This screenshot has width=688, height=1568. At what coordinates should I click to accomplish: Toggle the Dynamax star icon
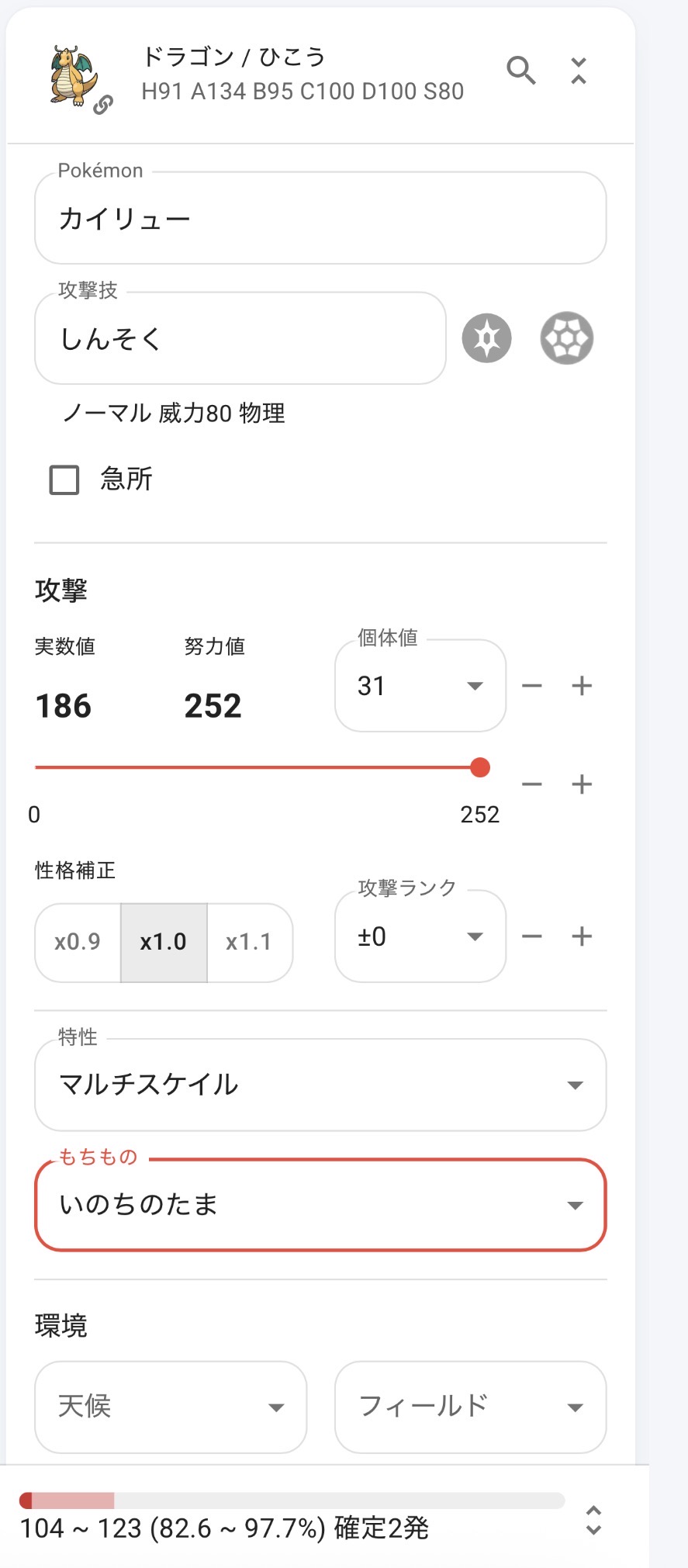click(487, 338)
